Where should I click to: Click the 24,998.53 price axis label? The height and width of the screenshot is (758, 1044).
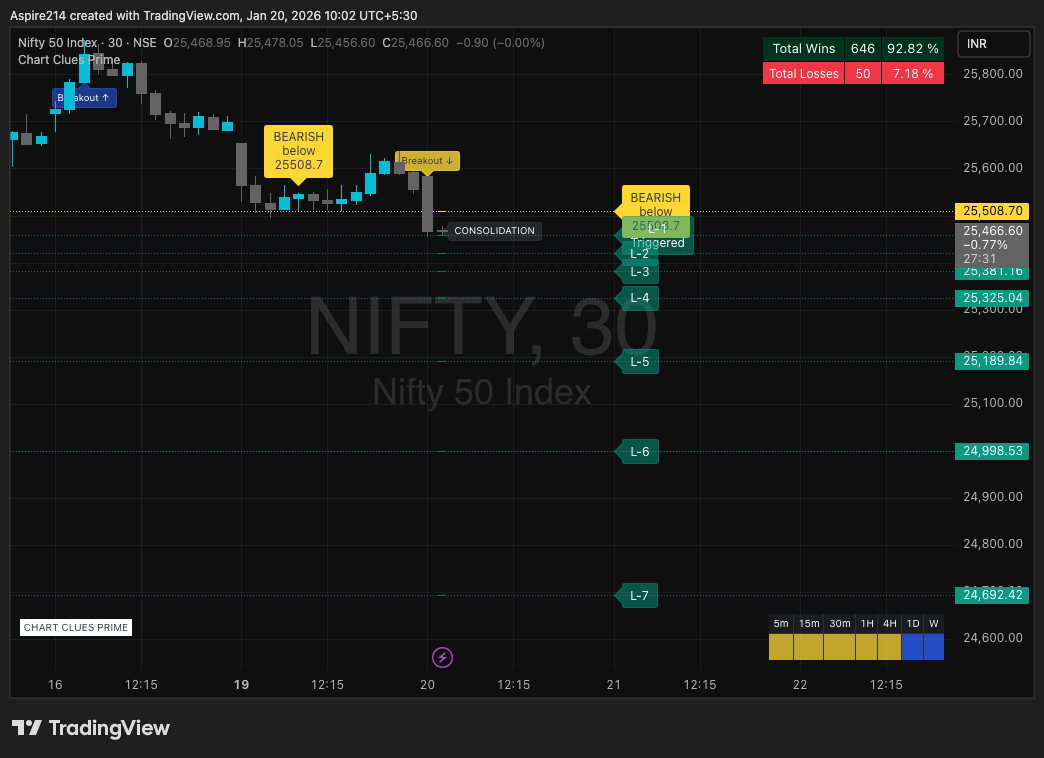click(992, 451)
